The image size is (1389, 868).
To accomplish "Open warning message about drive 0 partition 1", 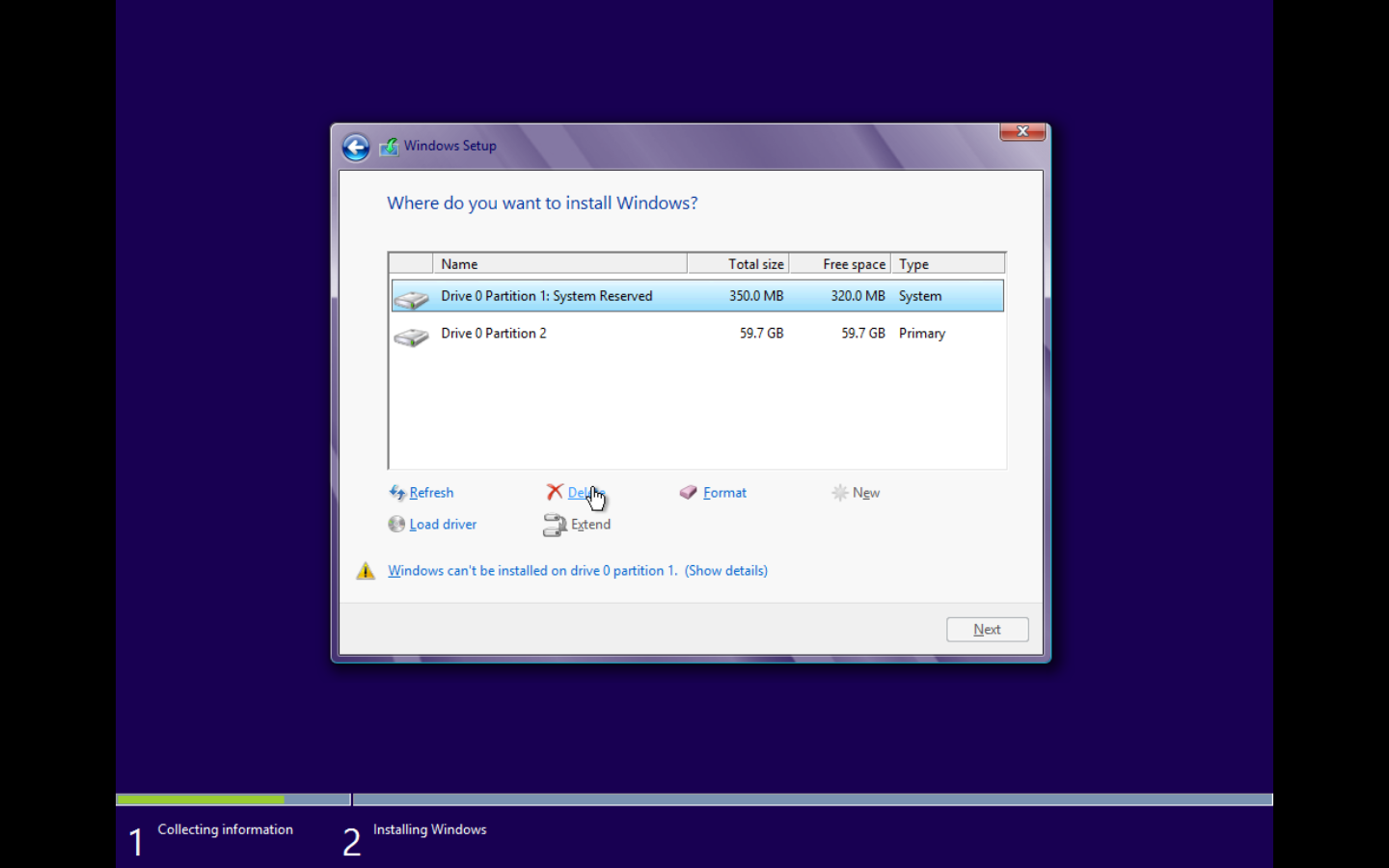I will (x=532, y=571).
